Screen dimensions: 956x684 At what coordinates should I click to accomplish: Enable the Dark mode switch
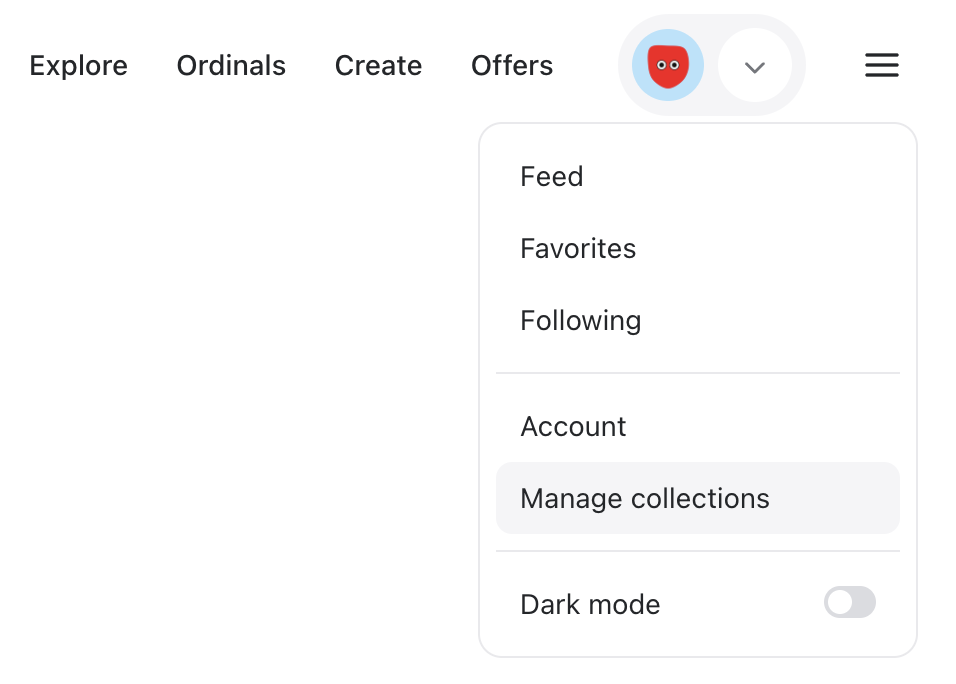click(x=850, y=602)
